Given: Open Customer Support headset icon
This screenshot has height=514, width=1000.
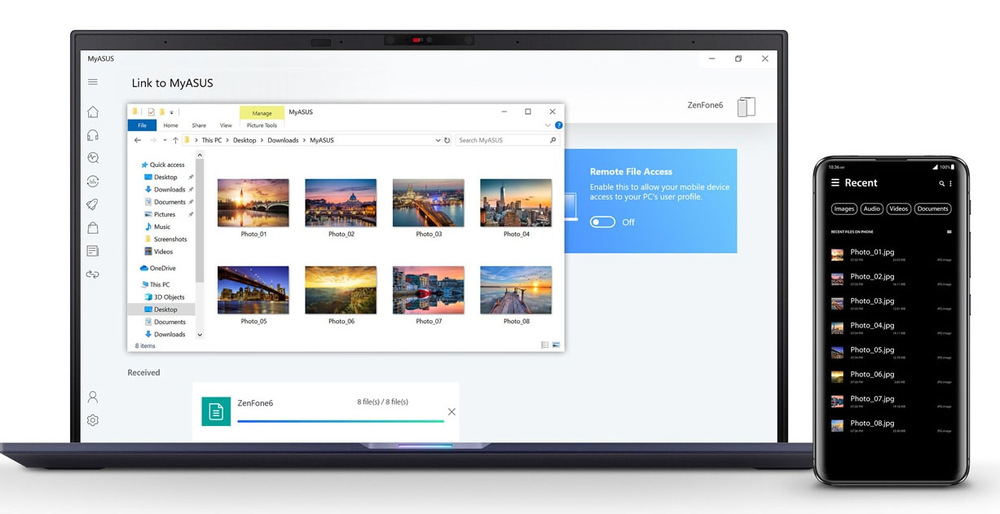Looking at the screenshot, I should coord(93,135).
